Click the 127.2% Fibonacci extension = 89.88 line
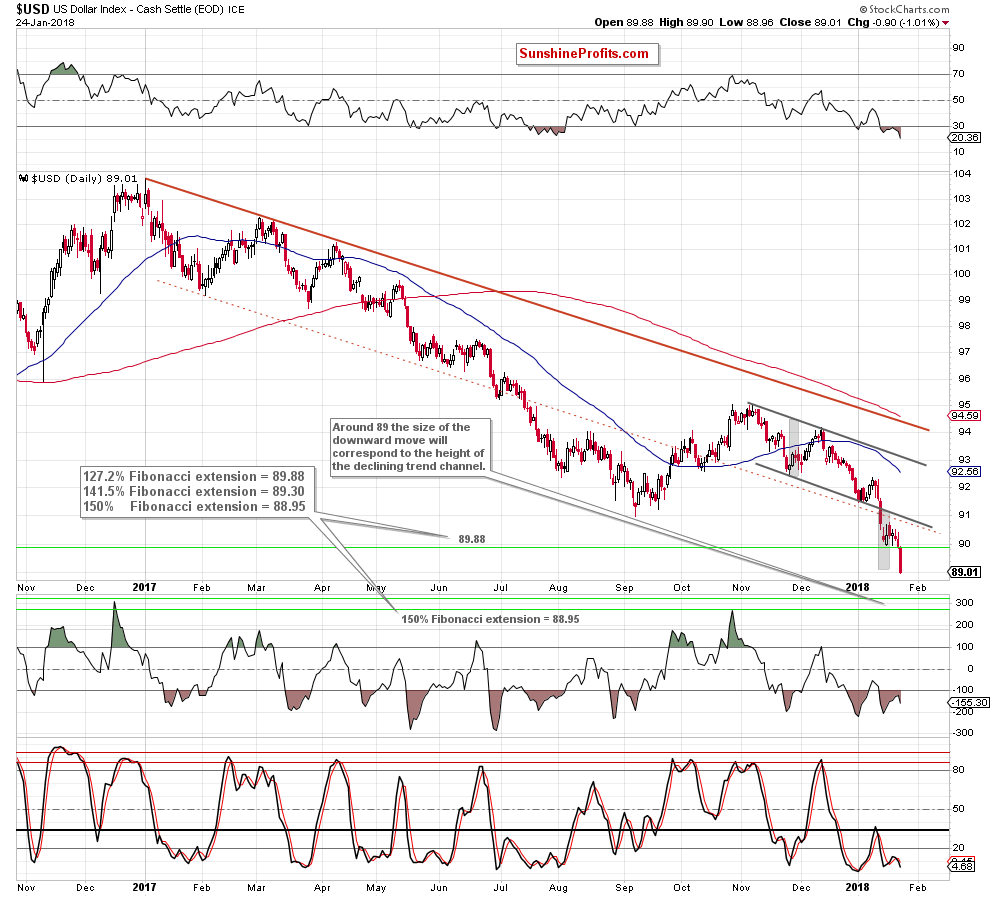The height and width of the screenshot is (897, 990). coord(194,477)
